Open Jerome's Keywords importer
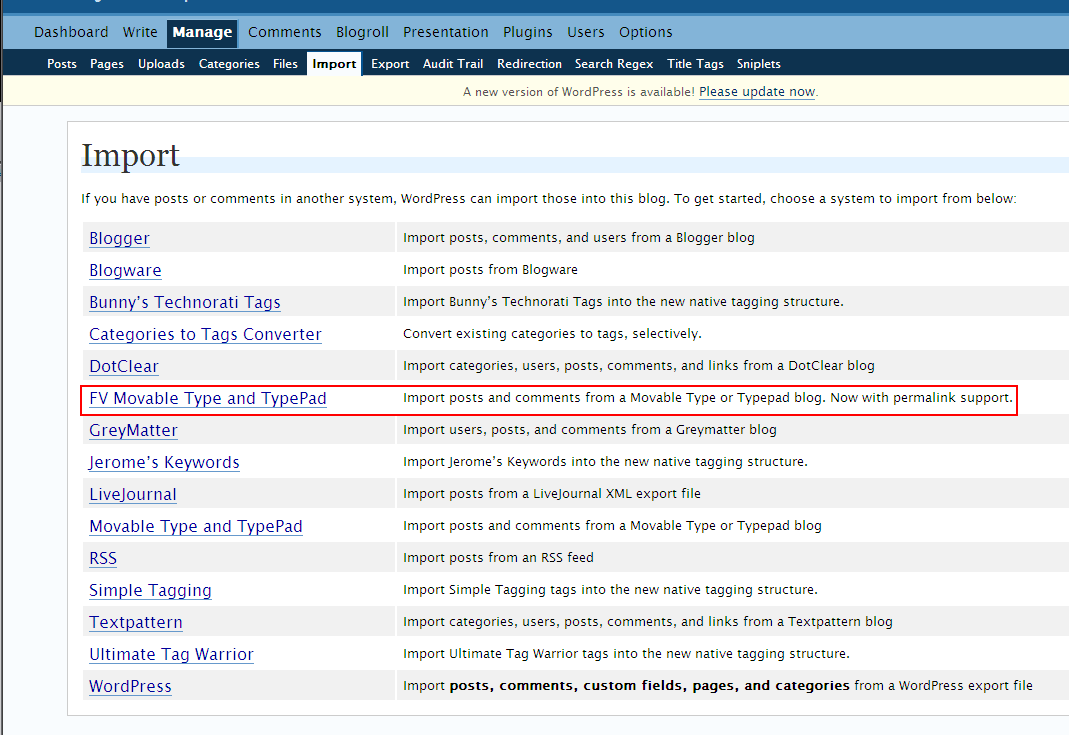 (x=164, y=462)
